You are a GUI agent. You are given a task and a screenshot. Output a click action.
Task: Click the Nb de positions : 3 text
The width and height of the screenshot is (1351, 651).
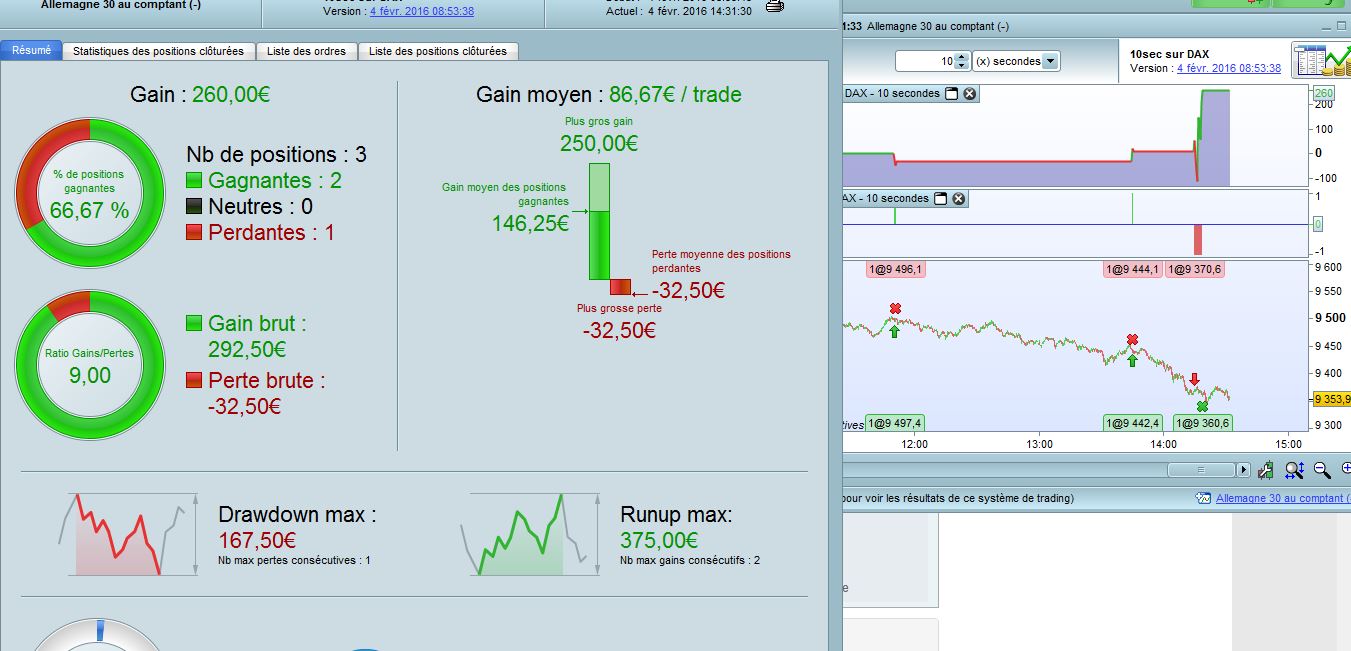276,154
